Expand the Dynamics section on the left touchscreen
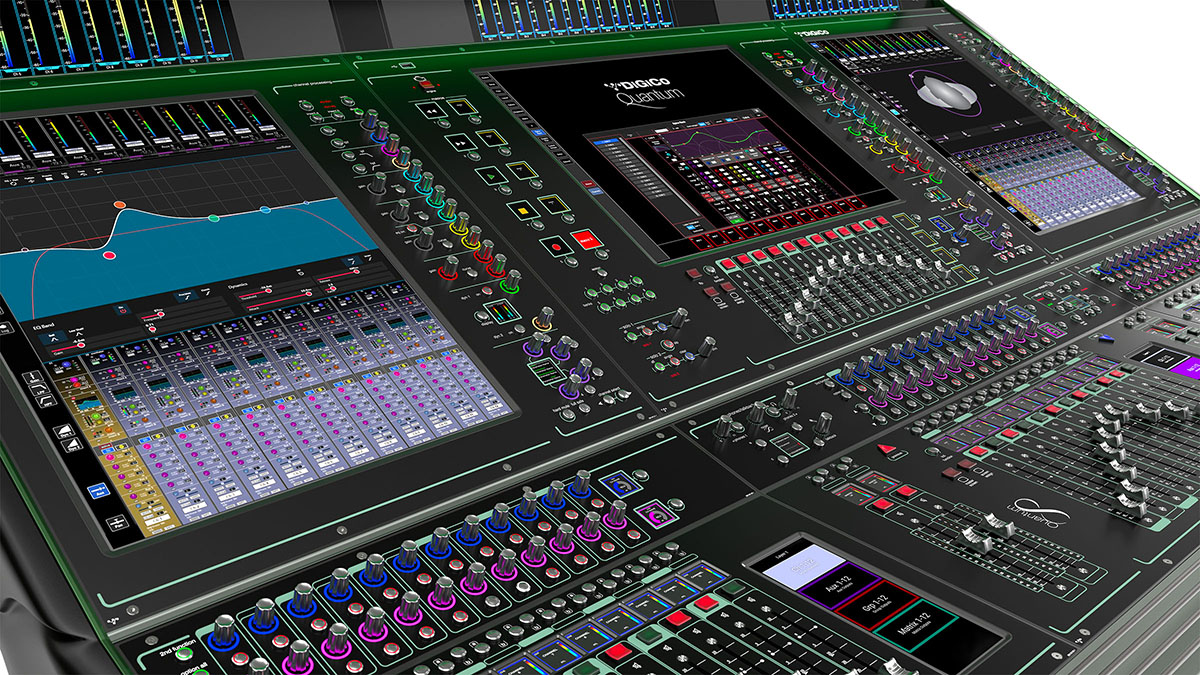 (238, 285)
